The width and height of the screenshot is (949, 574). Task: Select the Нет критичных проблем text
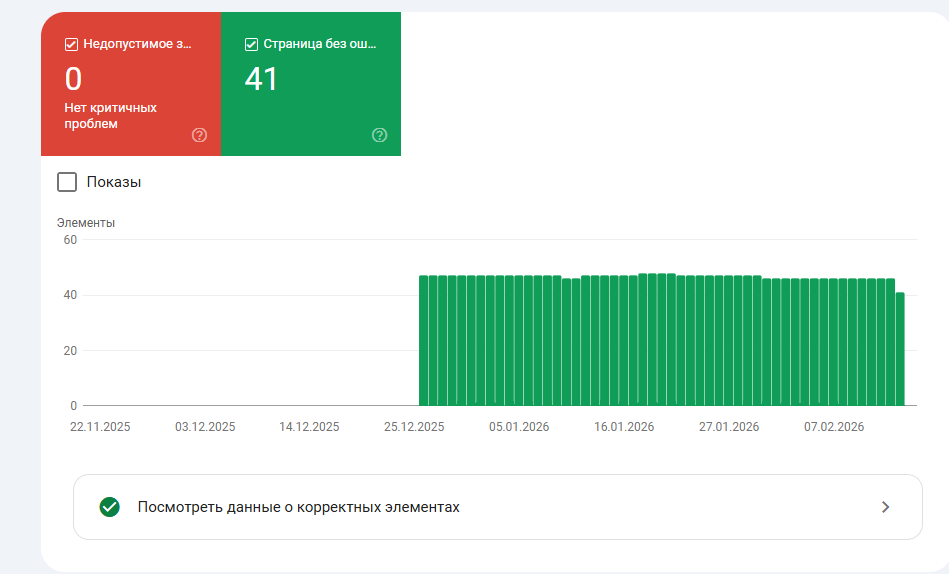(x=111, y=116)
